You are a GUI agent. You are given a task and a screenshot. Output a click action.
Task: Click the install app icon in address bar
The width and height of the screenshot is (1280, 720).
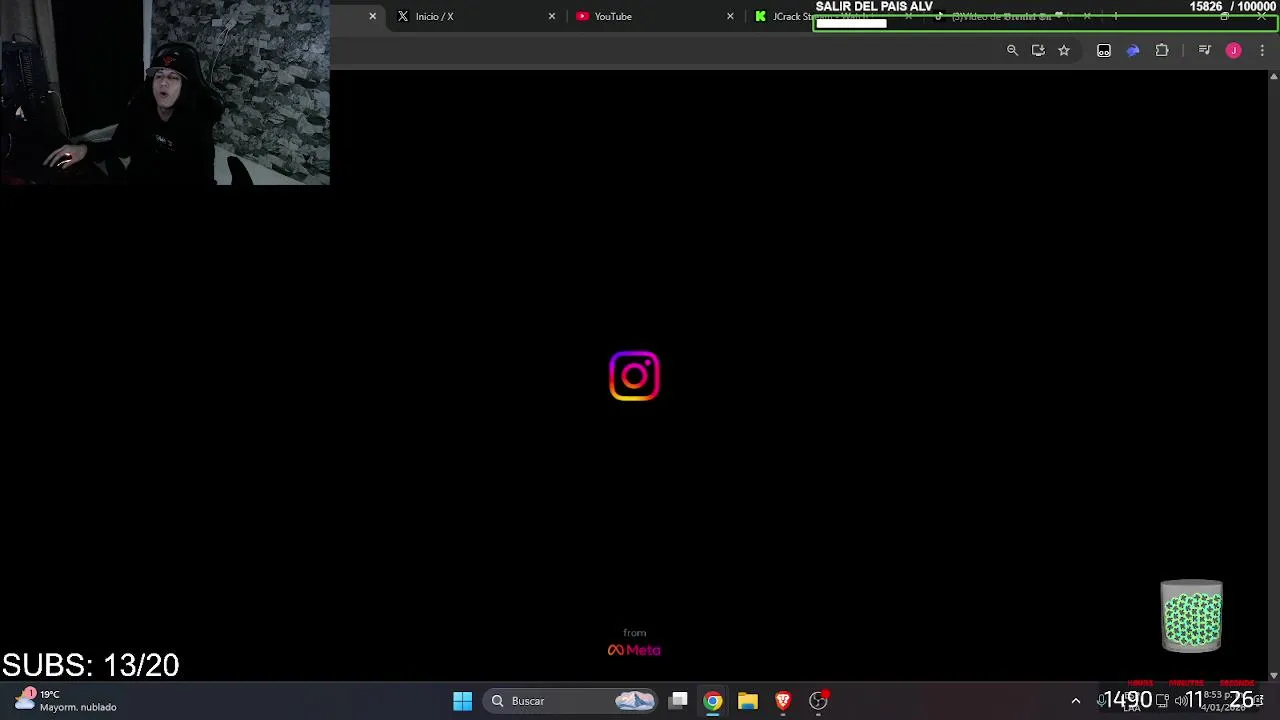click(1038, 50)
